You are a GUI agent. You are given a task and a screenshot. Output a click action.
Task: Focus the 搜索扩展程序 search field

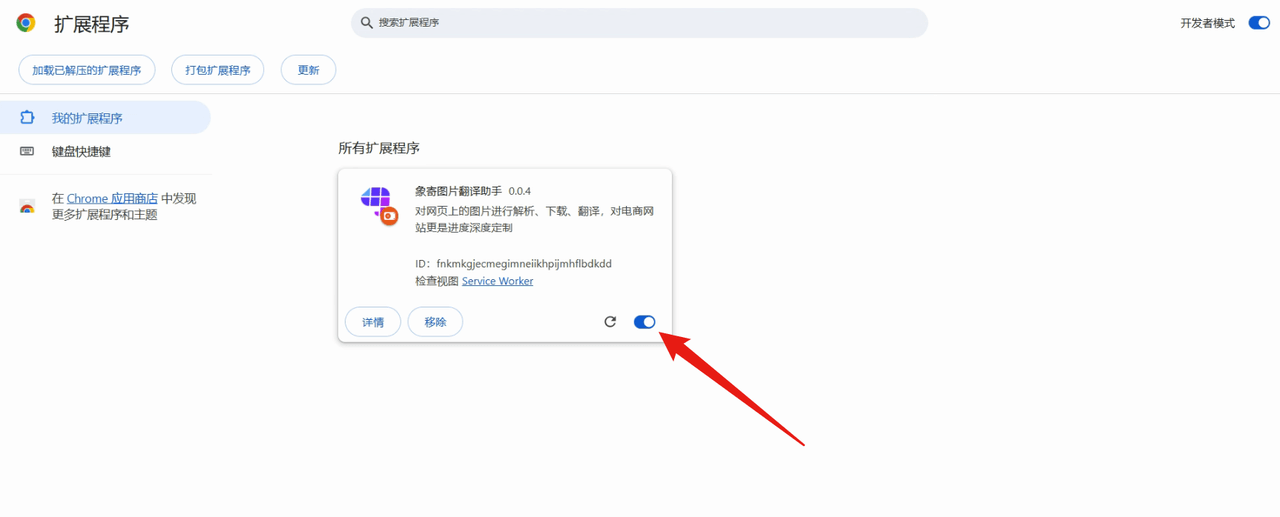tap(640, 23)
